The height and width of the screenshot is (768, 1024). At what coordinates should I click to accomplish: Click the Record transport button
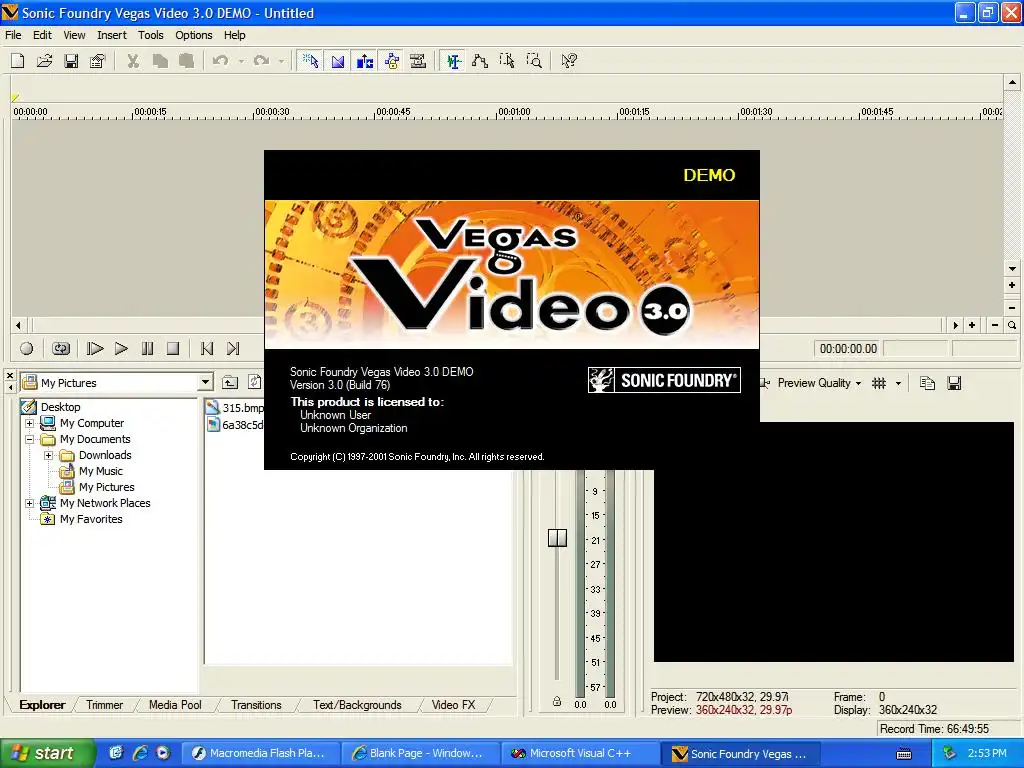coord(27,349)
